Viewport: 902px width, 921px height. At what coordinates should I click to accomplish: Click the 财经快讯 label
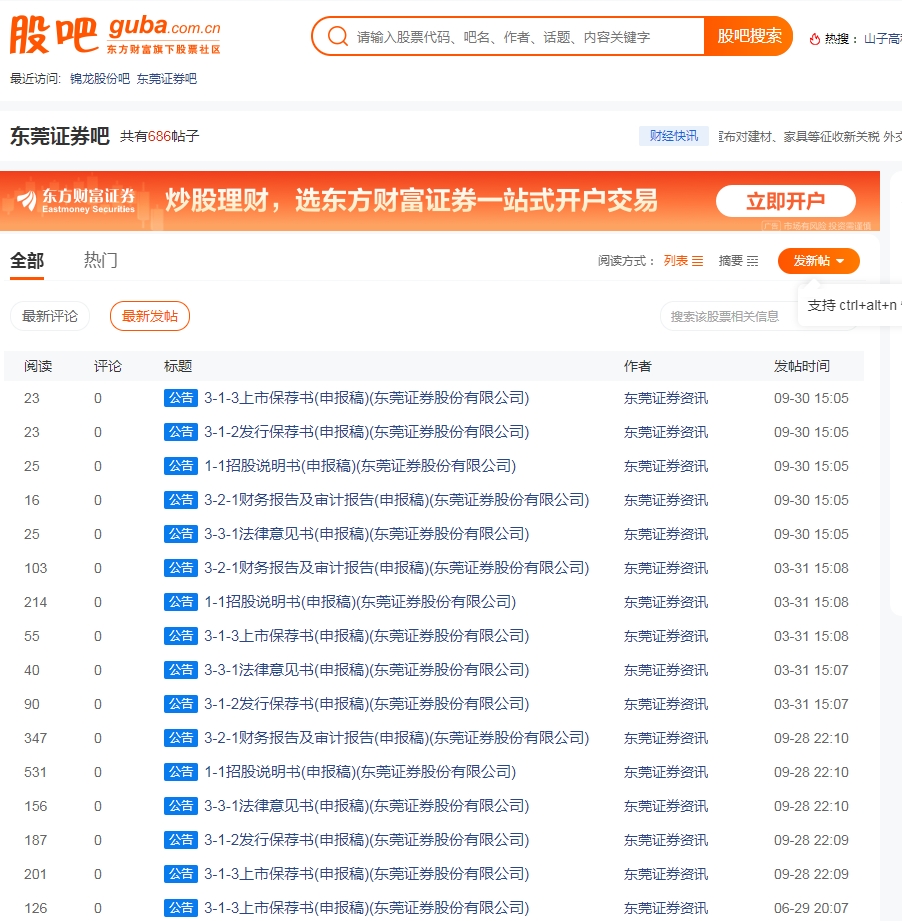pyautogui.click(x=674, y=136)
